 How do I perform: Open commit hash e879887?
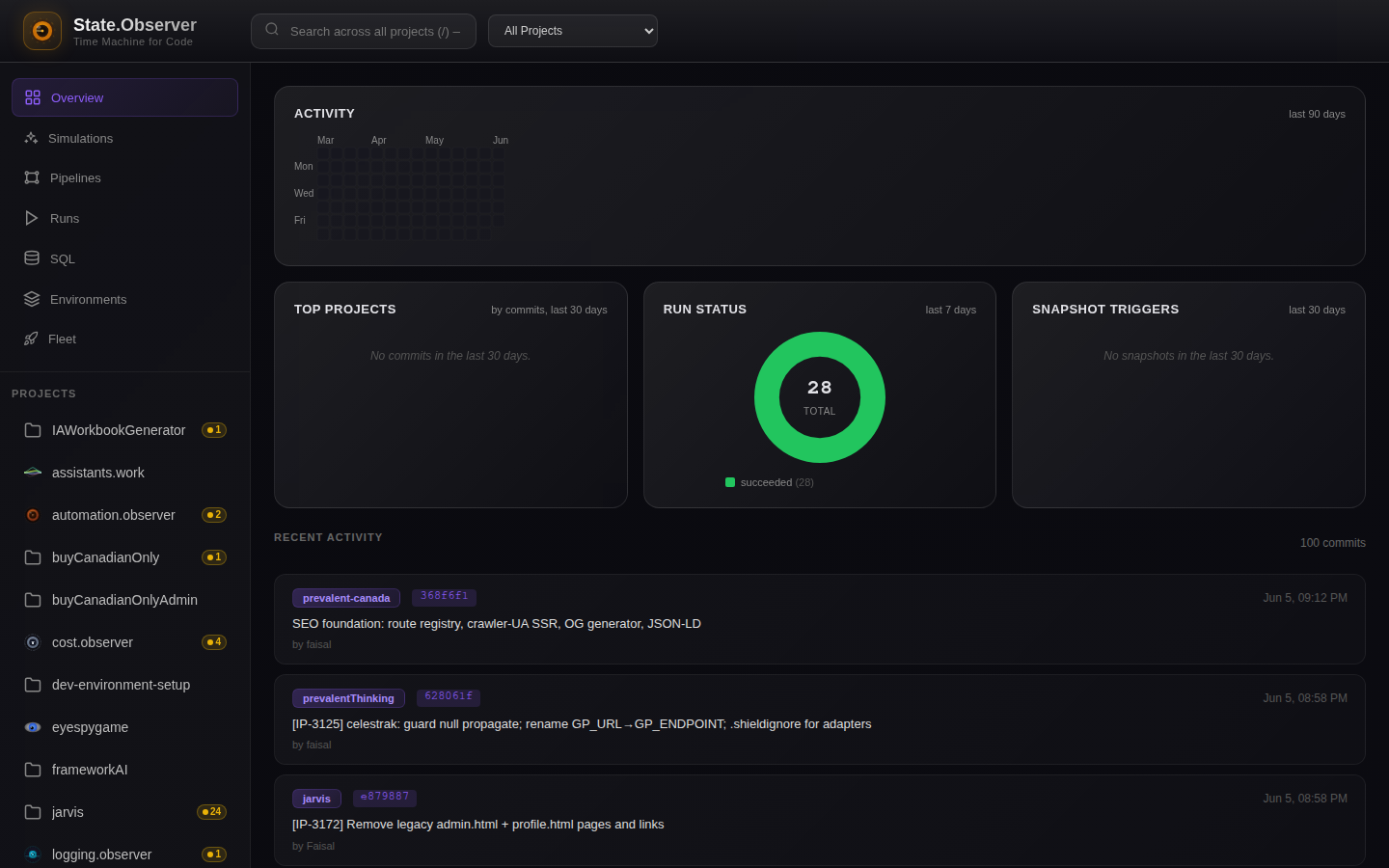pyautogui.click(x=385, y=797)
